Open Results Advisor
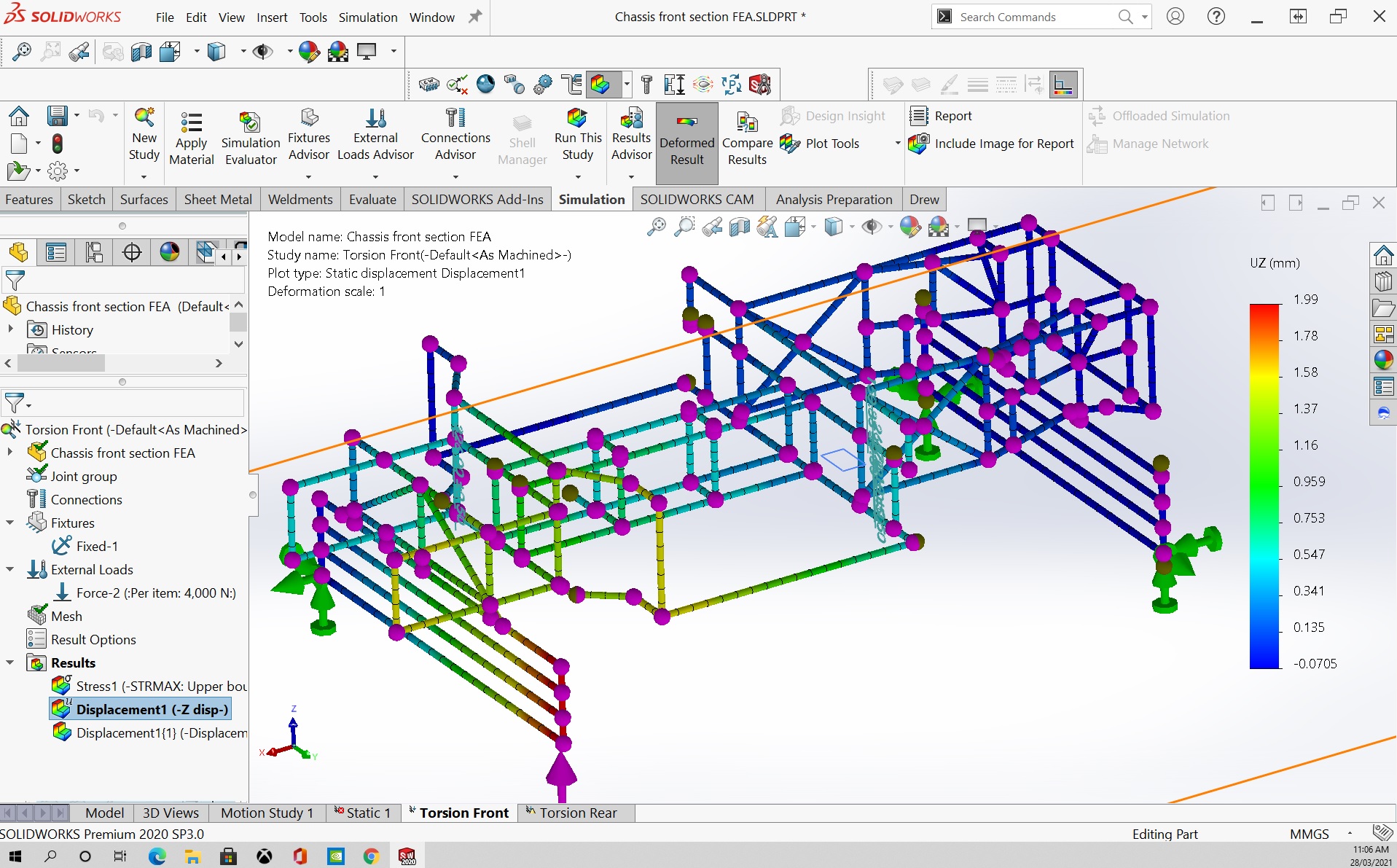The width and height of the screenshot is (1397, 868). tap(632, 136)
